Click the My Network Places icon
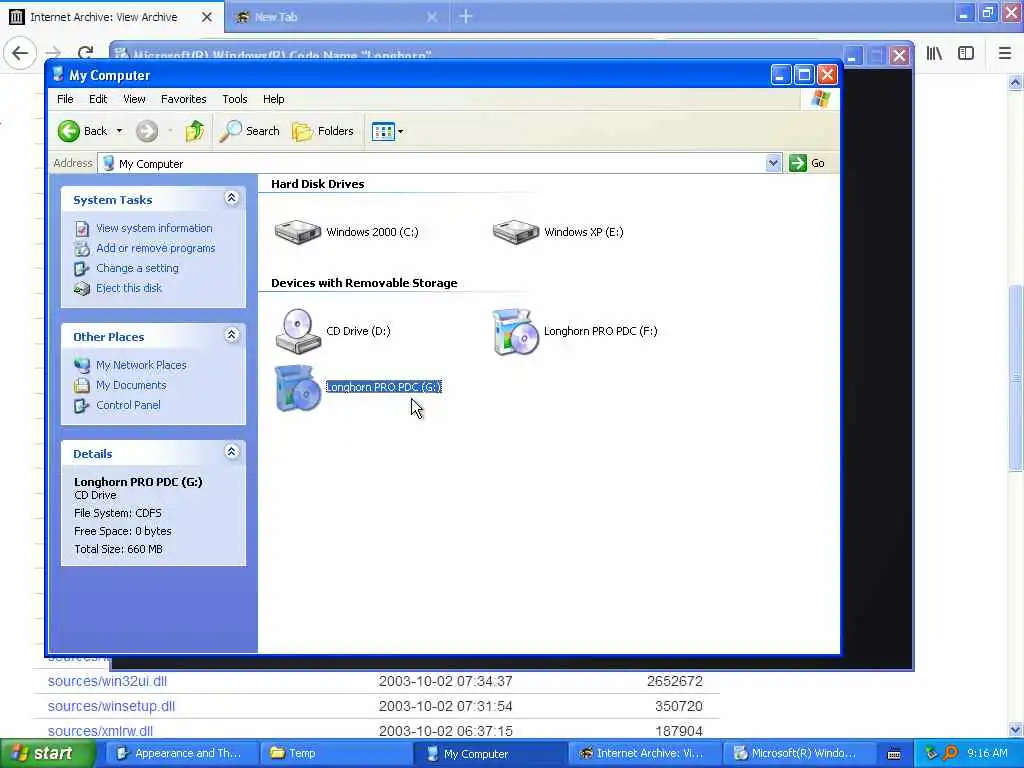This screenshot has height=768, width=1024. pyautogui.click(x=82, y=365)
